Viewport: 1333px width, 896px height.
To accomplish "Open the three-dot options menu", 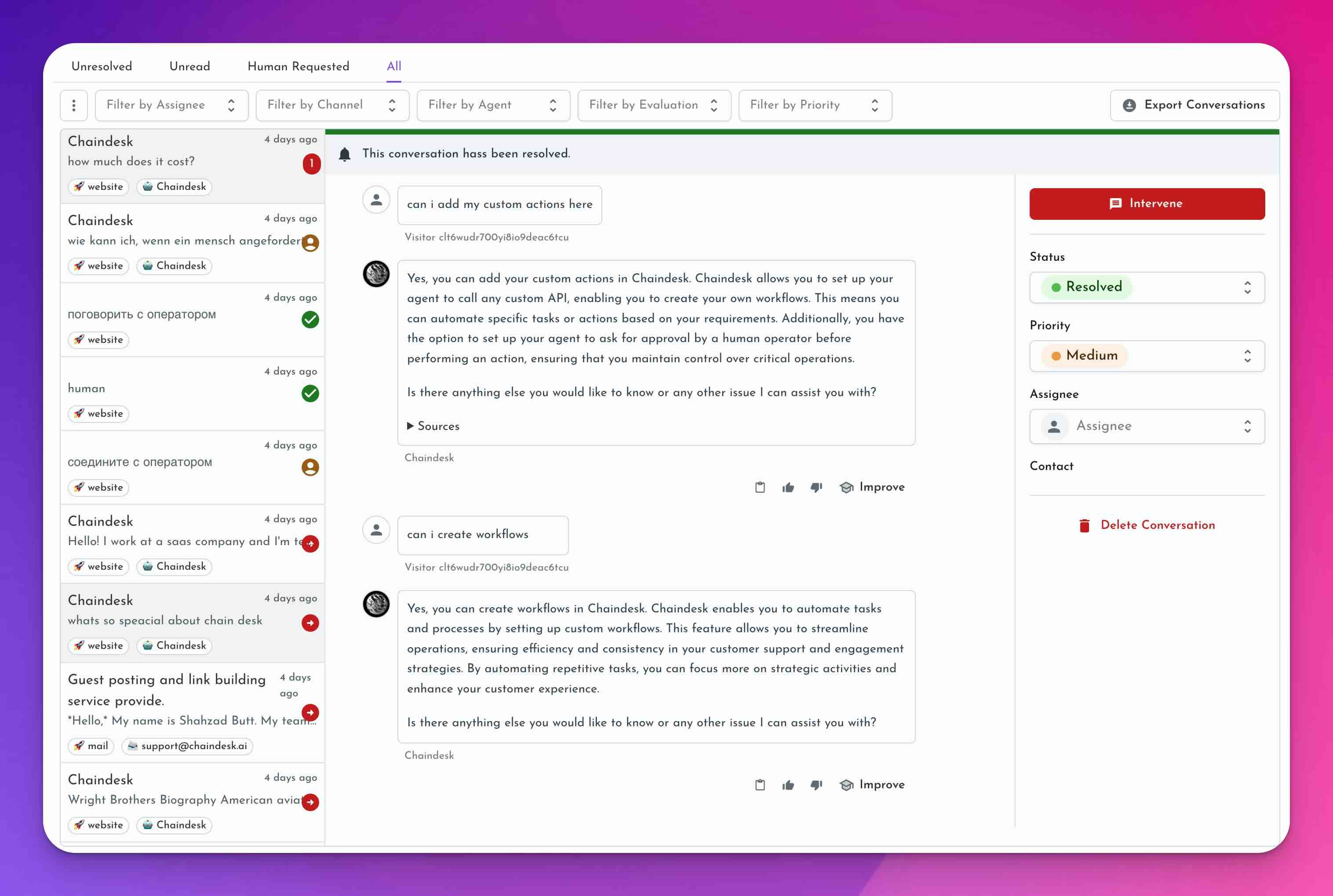I will pos(74,105).
